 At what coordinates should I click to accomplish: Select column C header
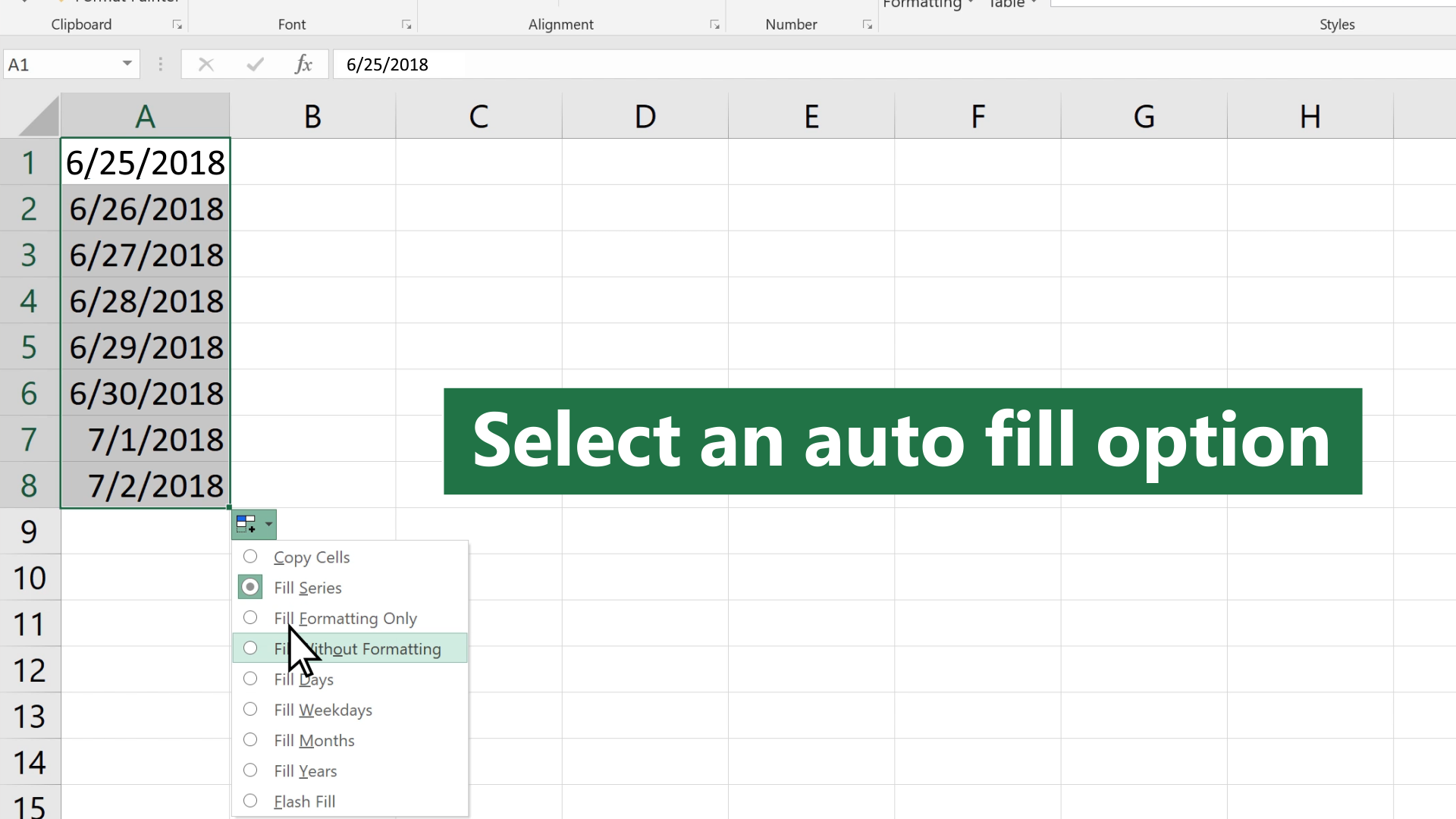(479, 116)
